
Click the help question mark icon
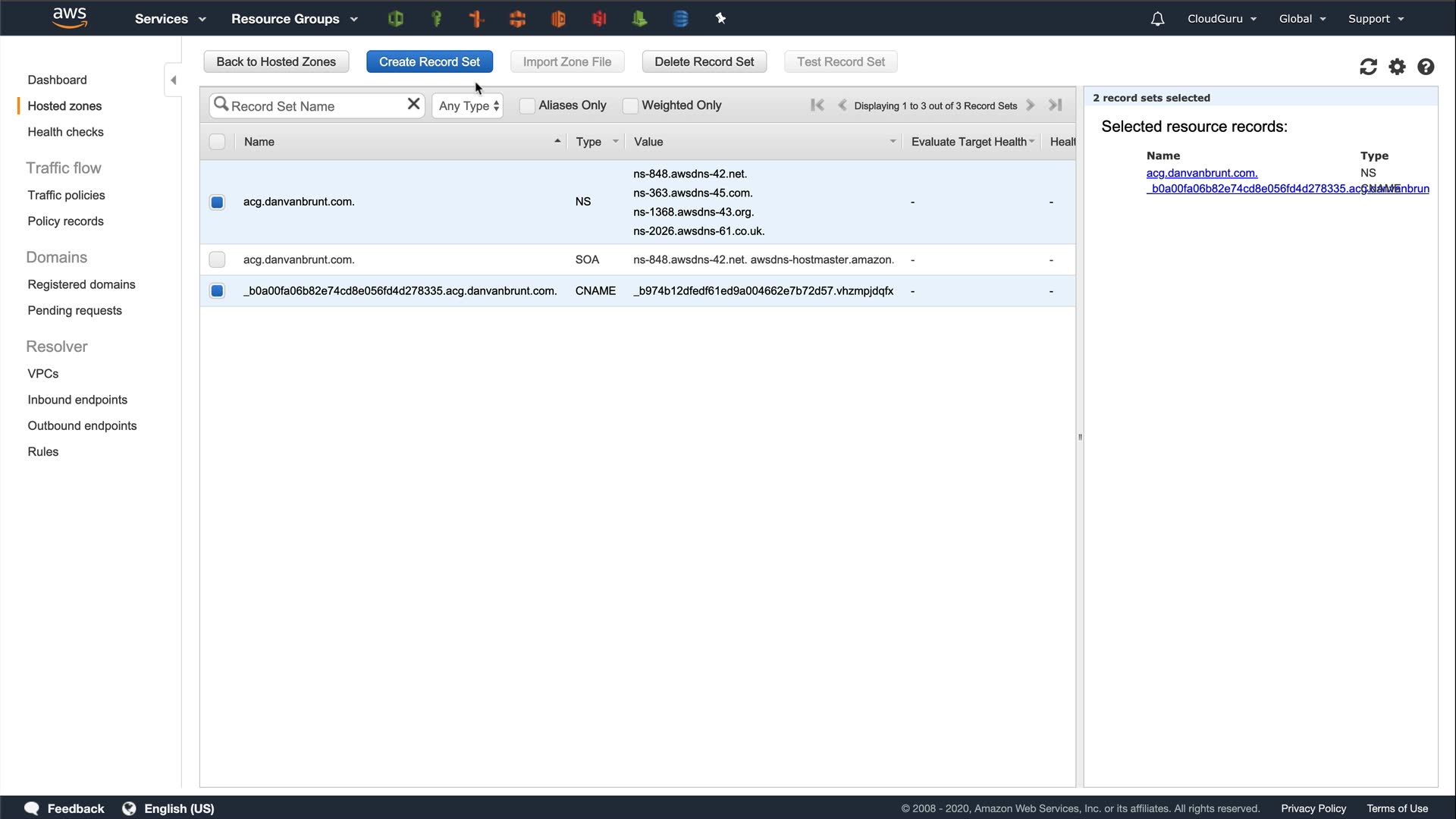(1426, 67)
